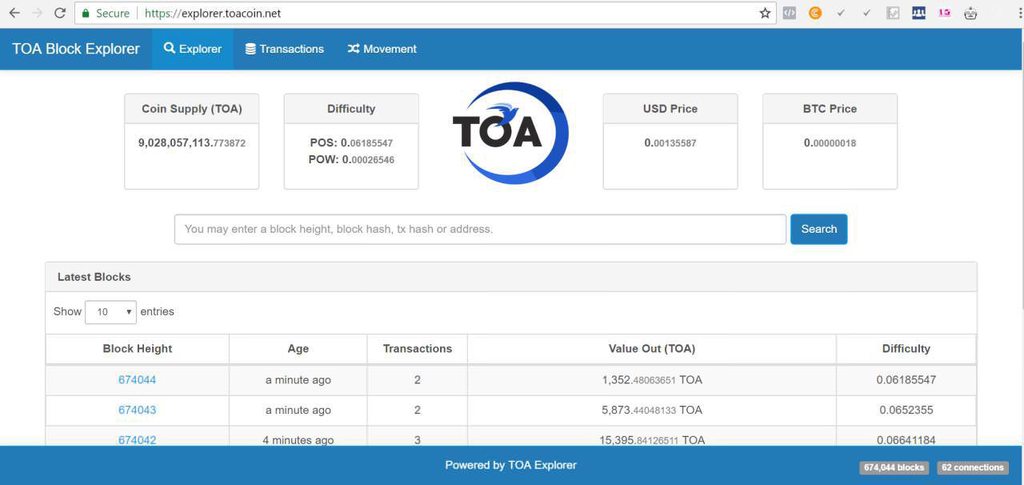
Task: Click the USD Price value 0.00135587
Action: pyautogui.click(x=670, y=143)
